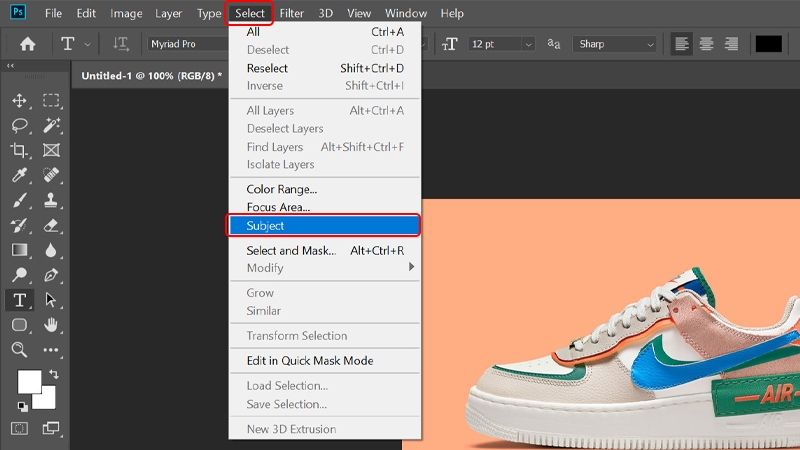Choose Reselect menu item
This screenshot has height=450, width=800.
coord(325,68)
